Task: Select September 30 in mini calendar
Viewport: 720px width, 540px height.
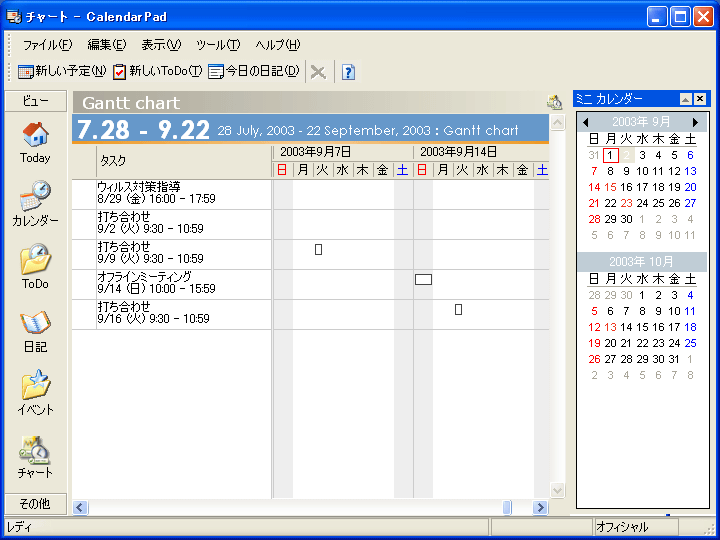Action: point(626,219)
